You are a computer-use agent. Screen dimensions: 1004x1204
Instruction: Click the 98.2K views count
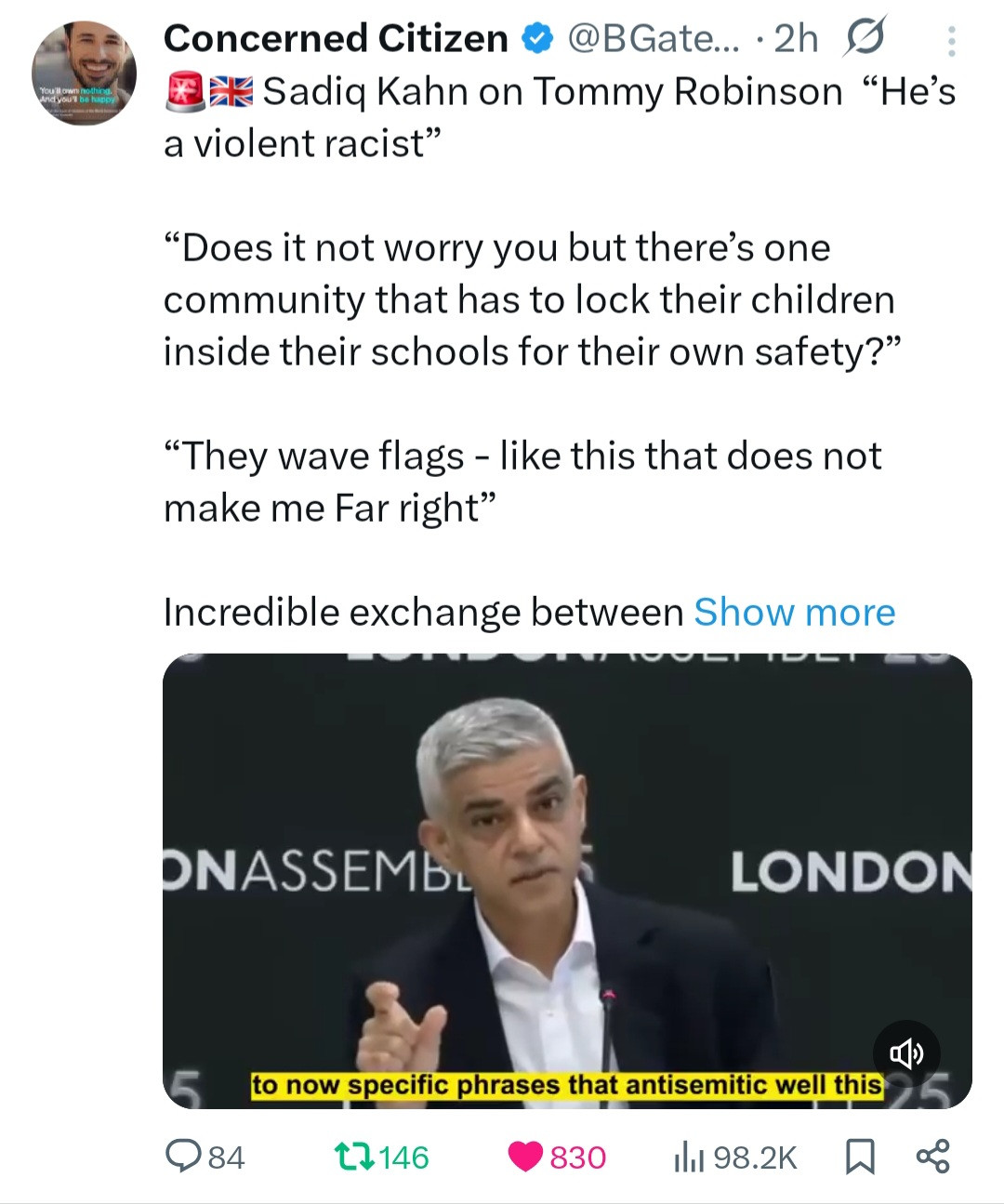[x=755, y=1158]
